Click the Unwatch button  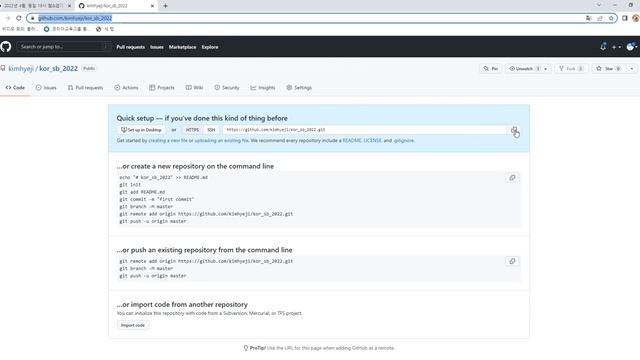524,69
